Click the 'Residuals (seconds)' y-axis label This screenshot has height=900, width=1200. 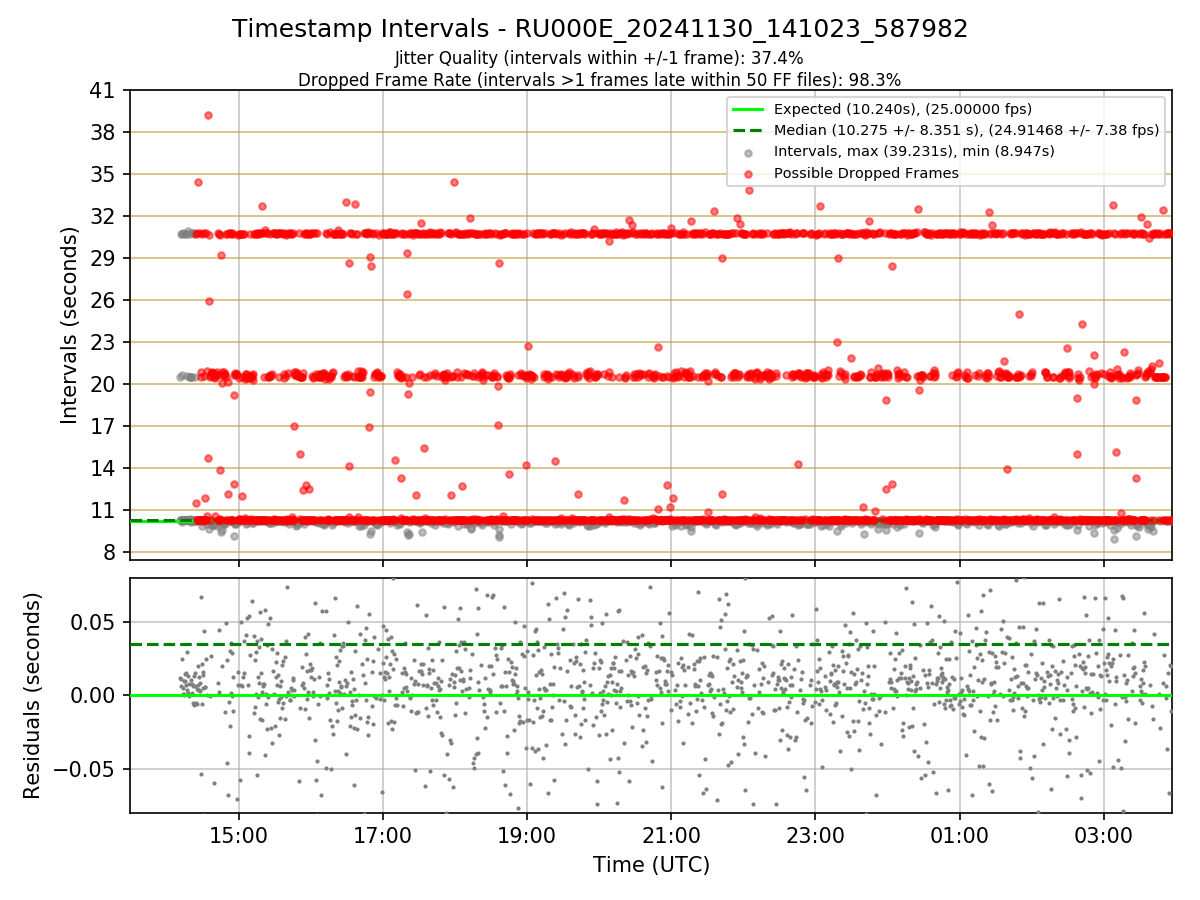32,695
